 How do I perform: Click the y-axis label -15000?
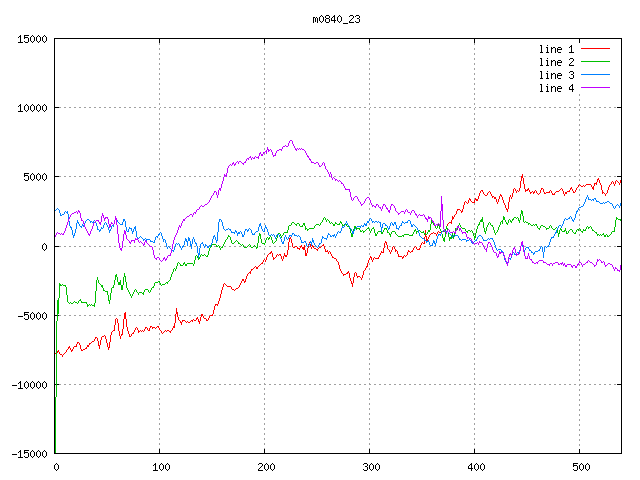point(29,454)
